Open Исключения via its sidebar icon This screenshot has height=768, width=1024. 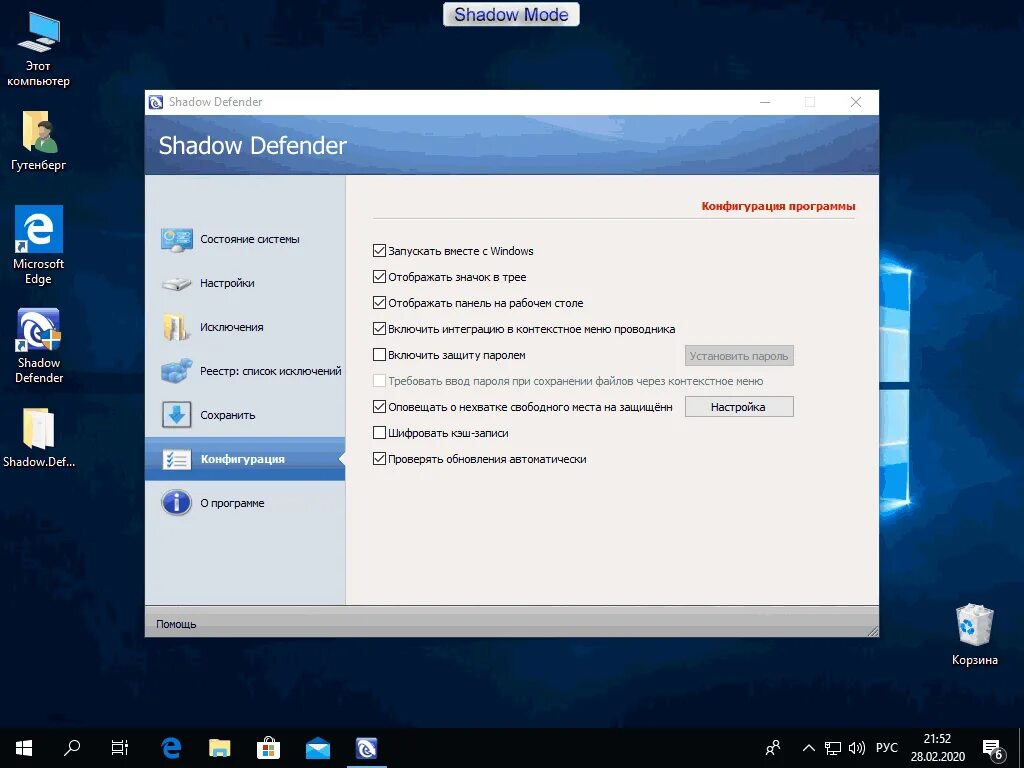(176, 326)
